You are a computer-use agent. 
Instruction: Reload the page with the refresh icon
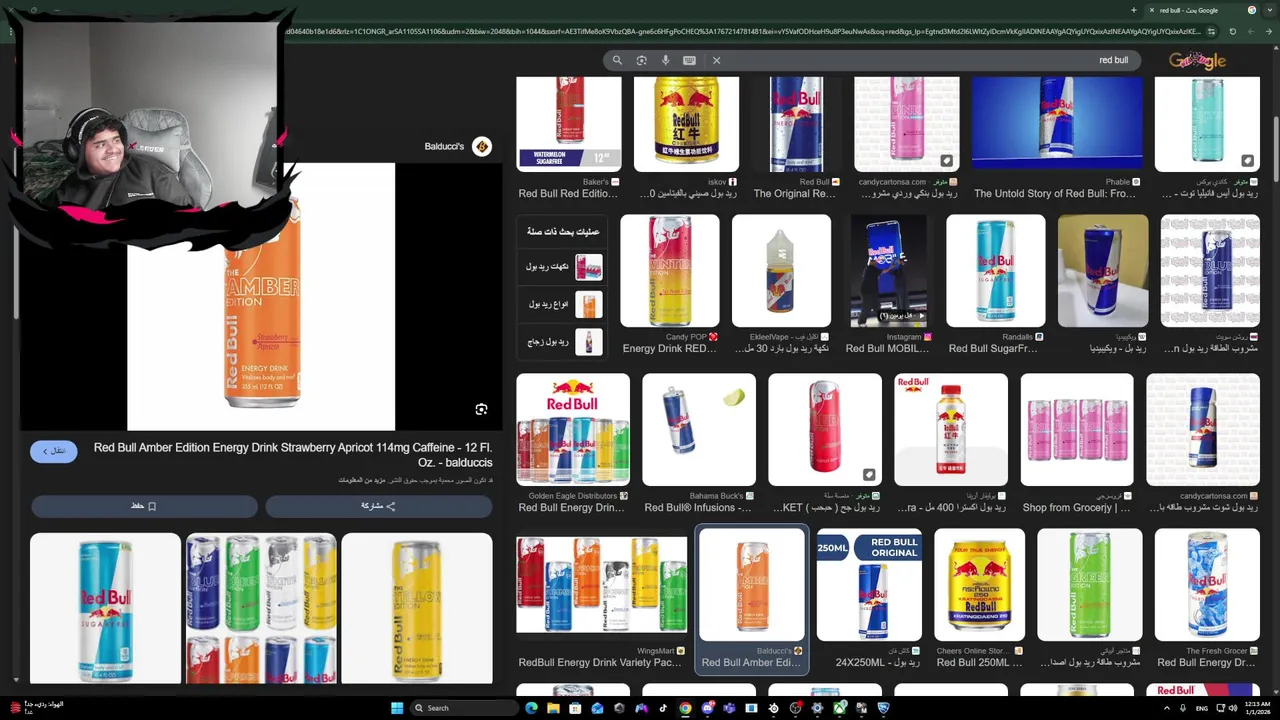pyautogui.click(x=1232, y=31)
